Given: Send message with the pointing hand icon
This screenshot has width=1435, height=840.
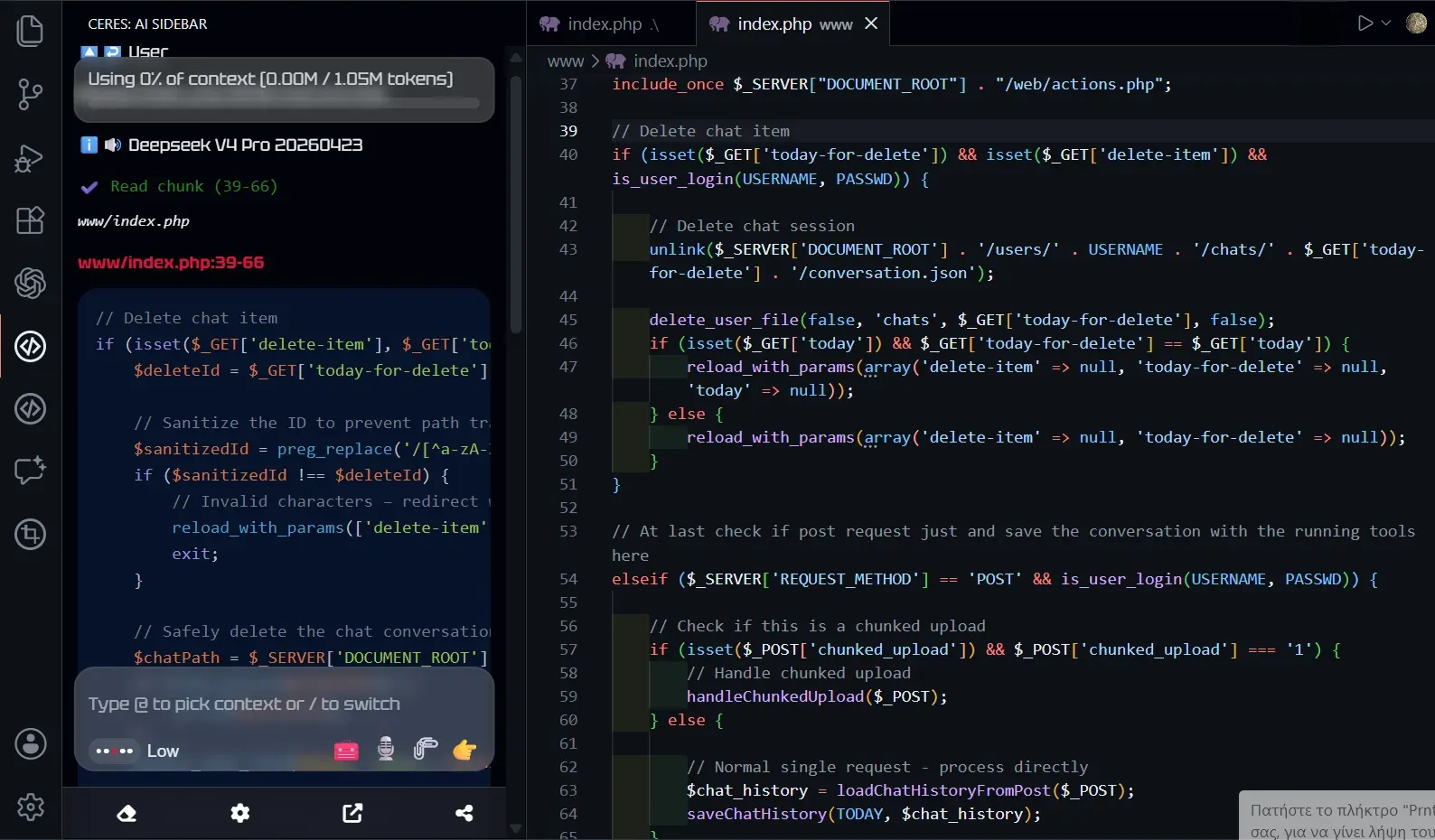Looking at the screenshot, I should [464, 750].
